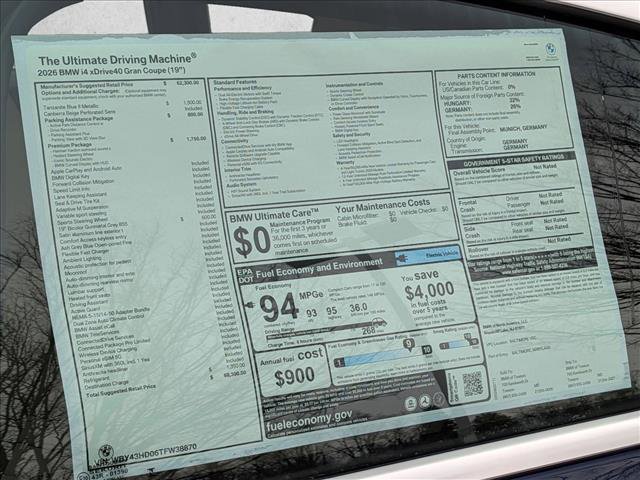Click 'Performance and Efficiency' subheading

[x=242, y=88]
